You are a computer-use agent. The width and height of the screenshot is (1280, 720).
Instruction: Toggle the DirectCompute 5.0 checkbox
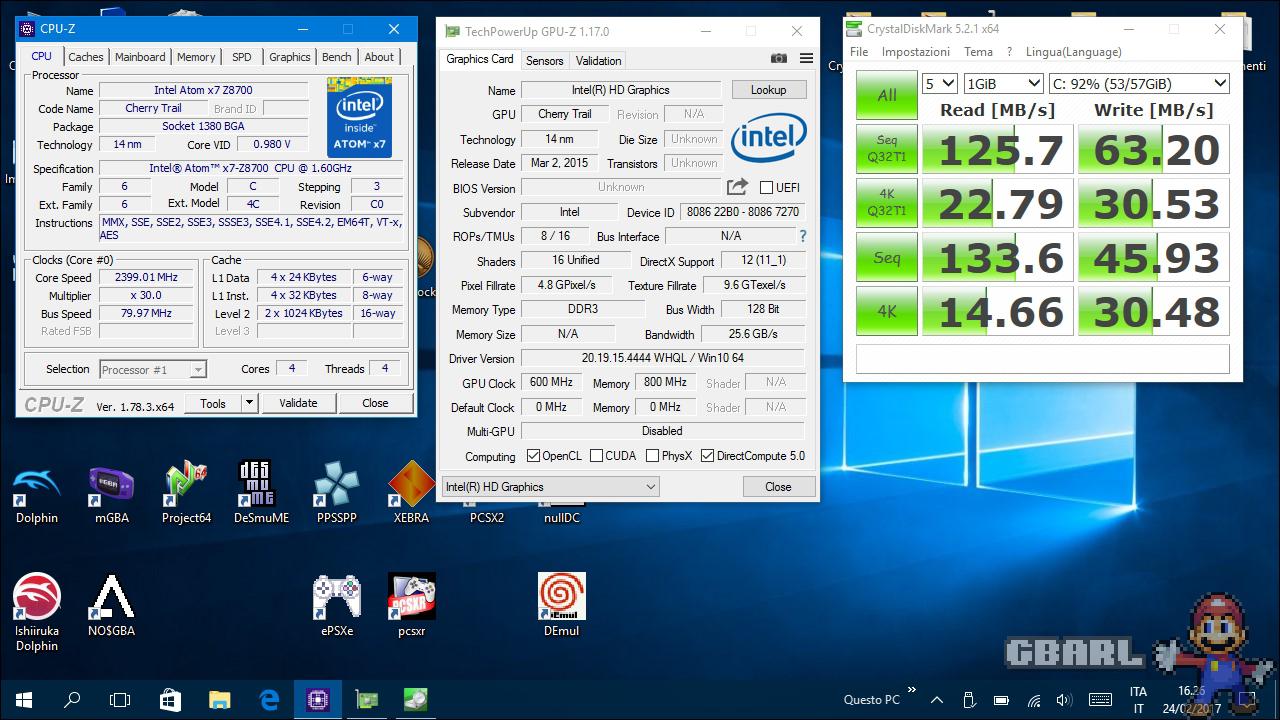708,456
